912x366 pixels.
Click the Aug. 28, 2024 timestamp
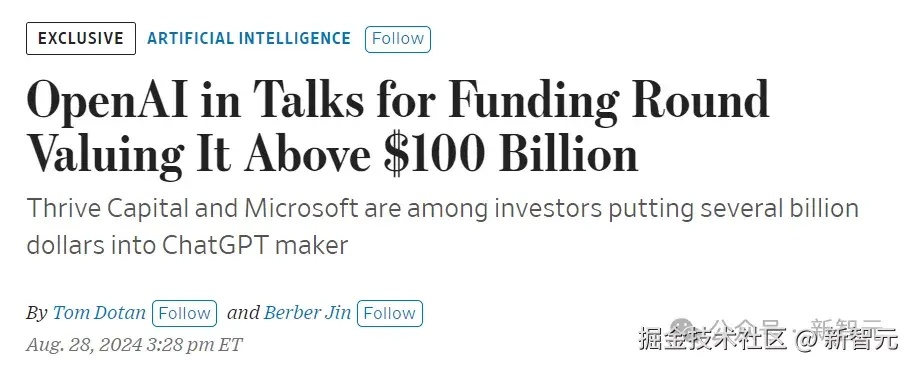coord(134,344)
